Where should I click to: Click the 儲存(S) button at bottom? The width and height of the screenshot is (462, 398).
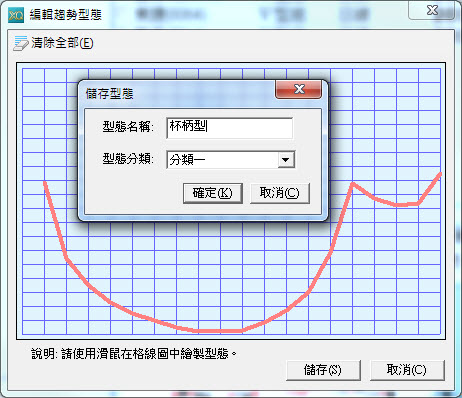point(323,370)
